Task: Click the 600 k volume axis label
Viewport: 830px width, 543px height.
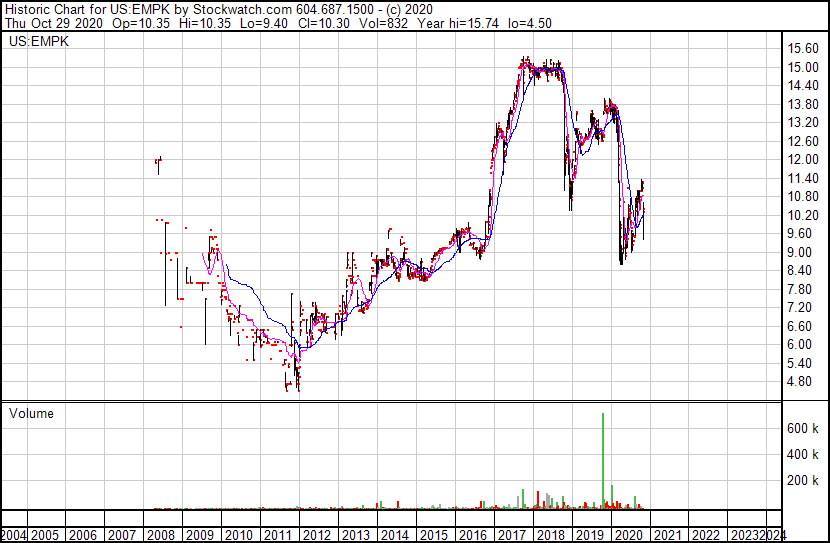Action: click(804, 428)
